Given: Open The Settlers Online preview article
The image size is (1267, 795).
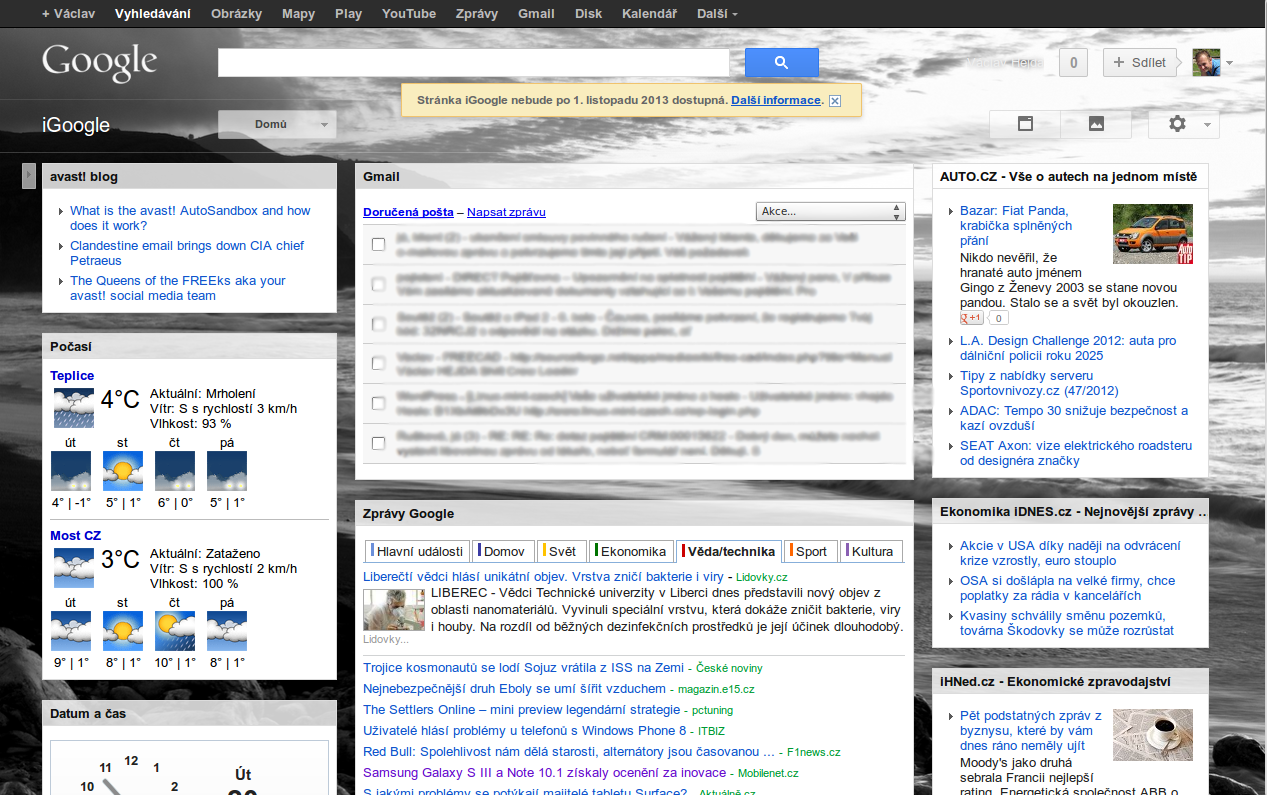Looking at the screenshot, I should pyautogui.click(x=521, y=709).
